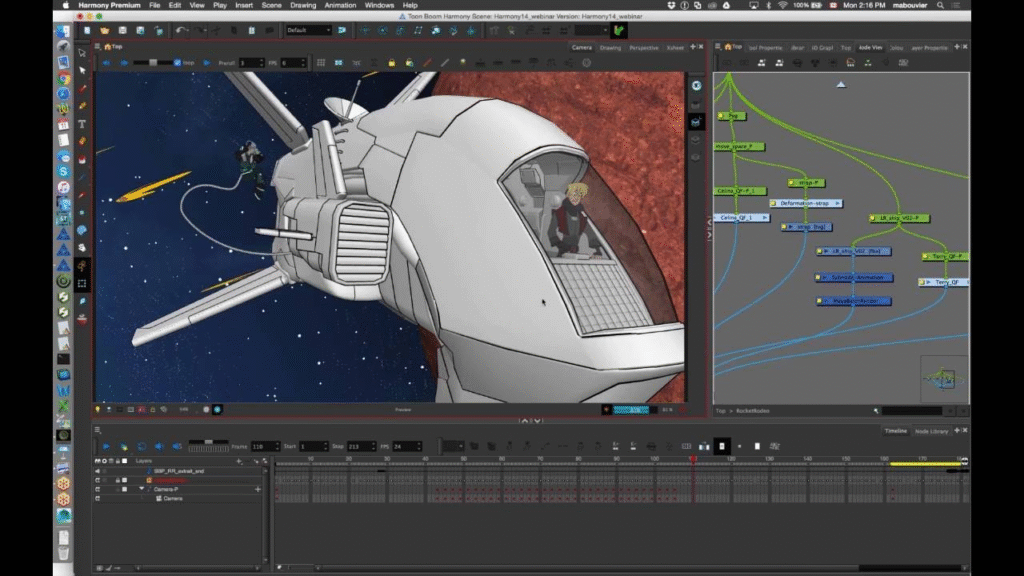Toggle the yellow enable box on Deformation-strap node
Viewport: 1024px width, 576px height.
point(774,203)
